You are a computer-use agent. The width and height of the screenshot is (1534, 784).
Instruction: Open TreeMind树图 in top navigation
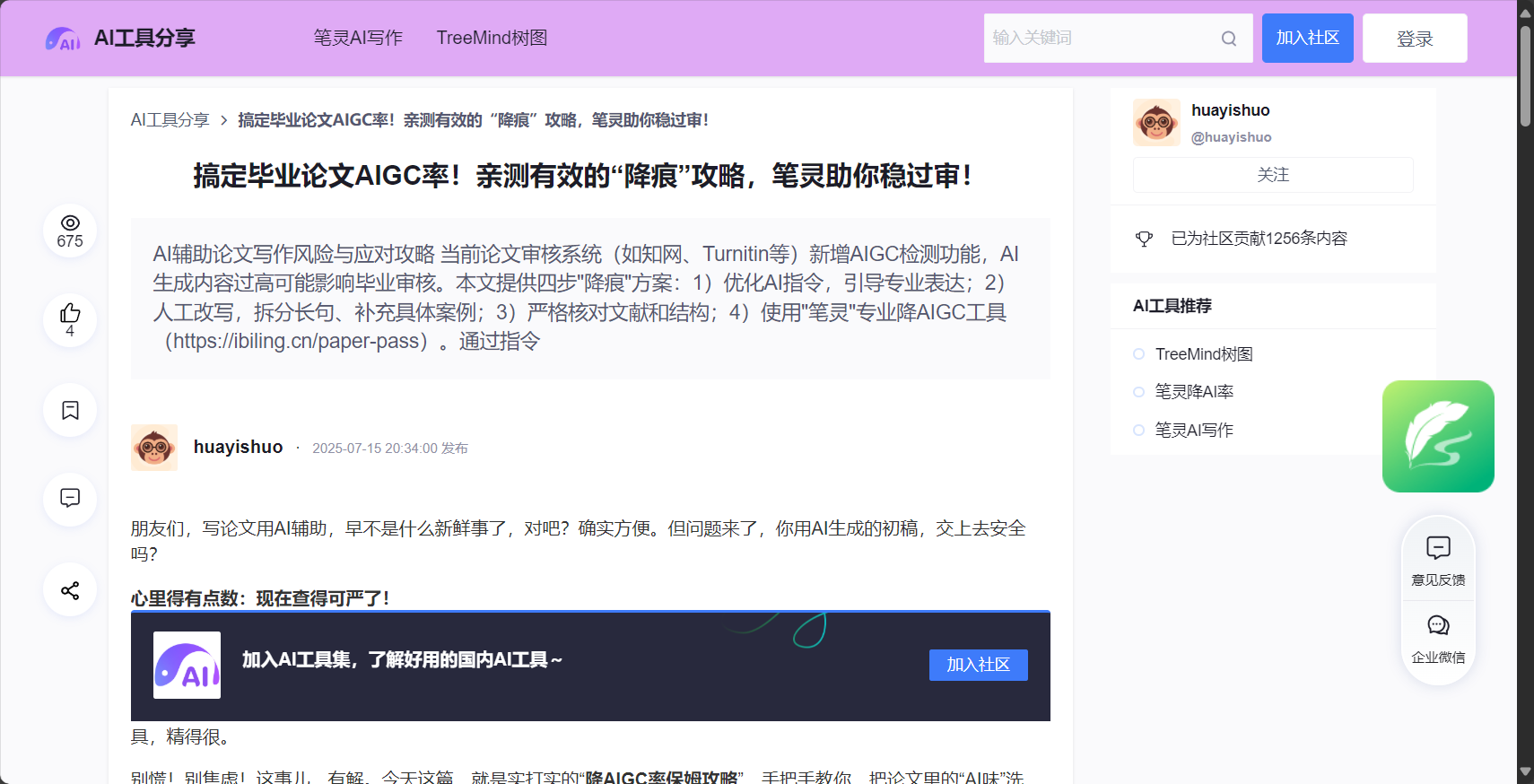(492, 38)
